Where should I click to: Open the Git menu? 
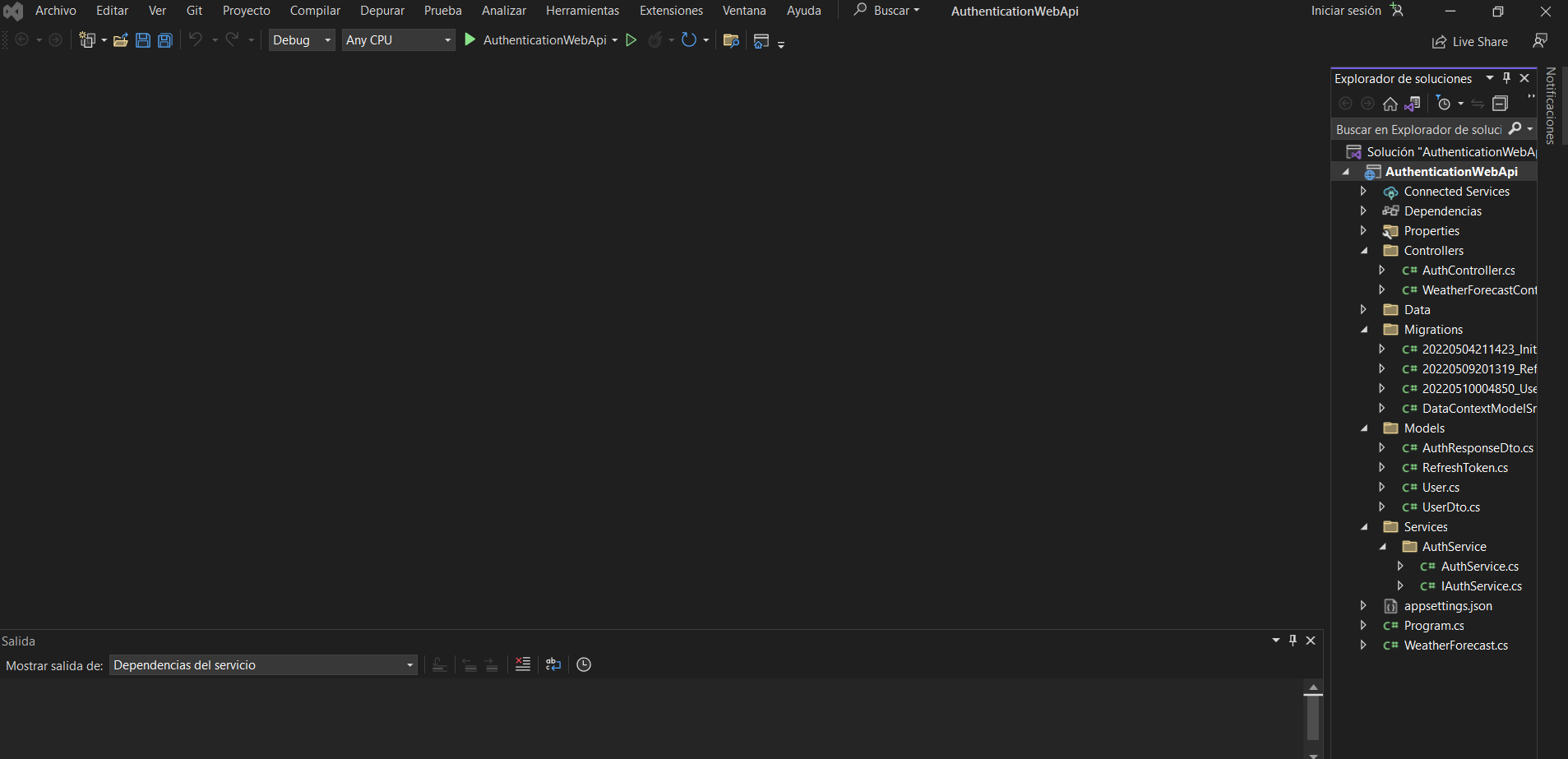[x=194, y=11]
